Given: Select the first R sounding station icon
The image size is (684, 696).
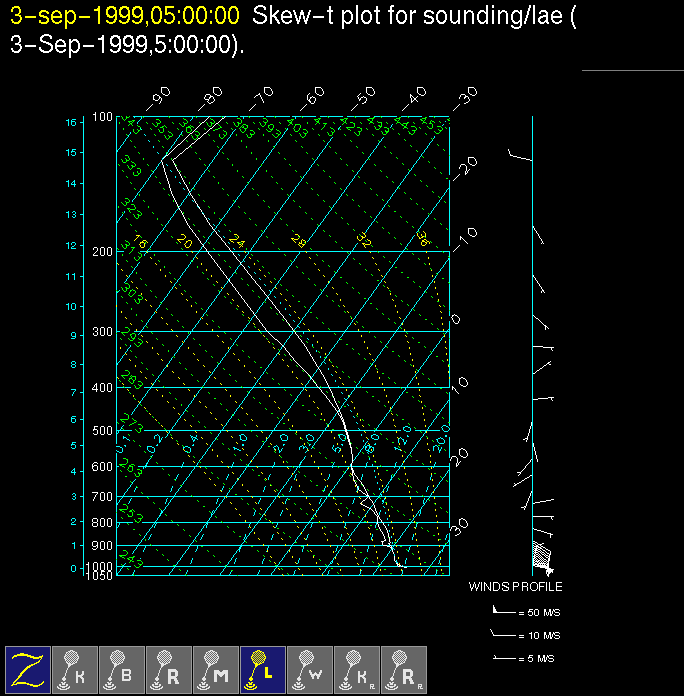Looking at the screenshot, I should (169, 669).
